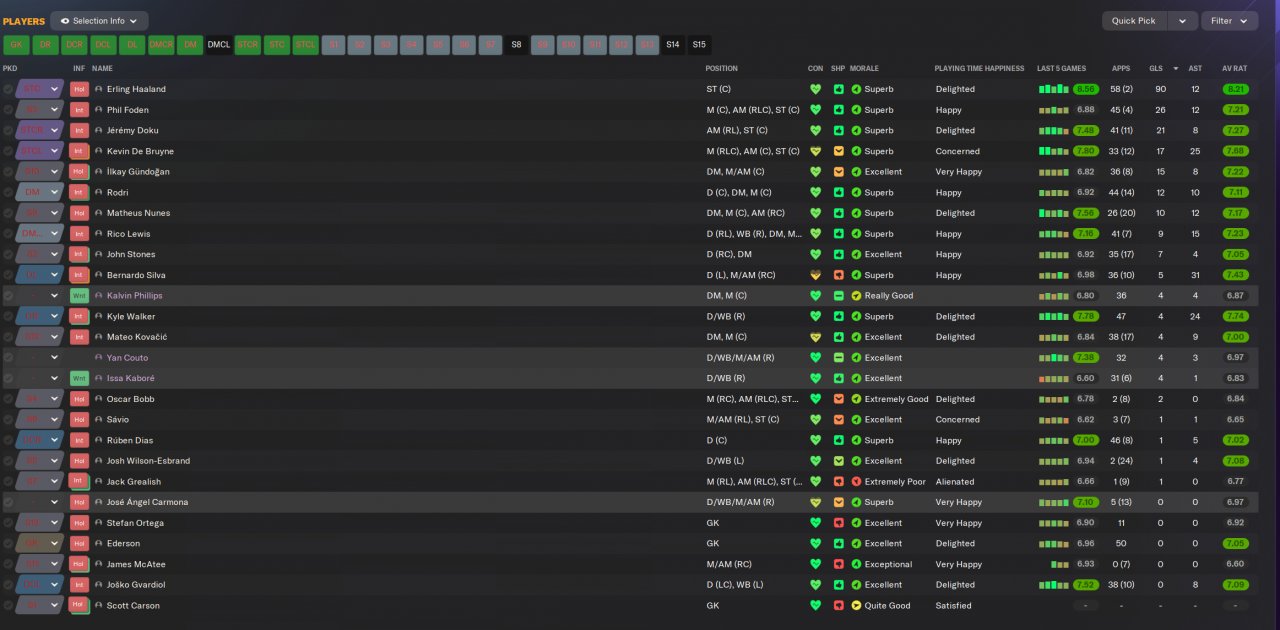Screen dimensions: 1280x630
Task: Select the DMCL position slot
Action: click(218, 45)
